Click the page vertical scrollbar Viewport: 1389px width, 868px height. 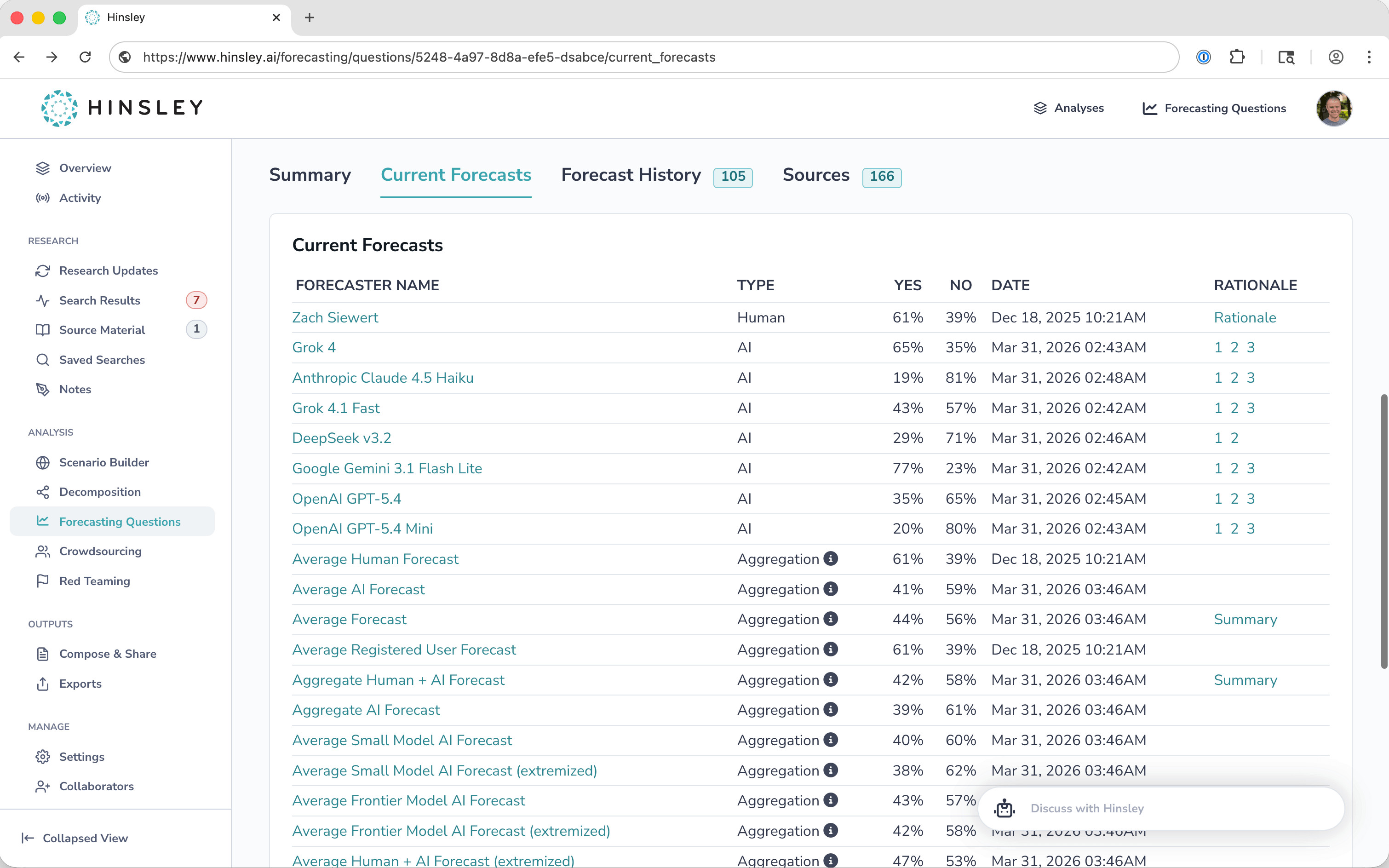pyautogui.click(x=1384, y=531)
